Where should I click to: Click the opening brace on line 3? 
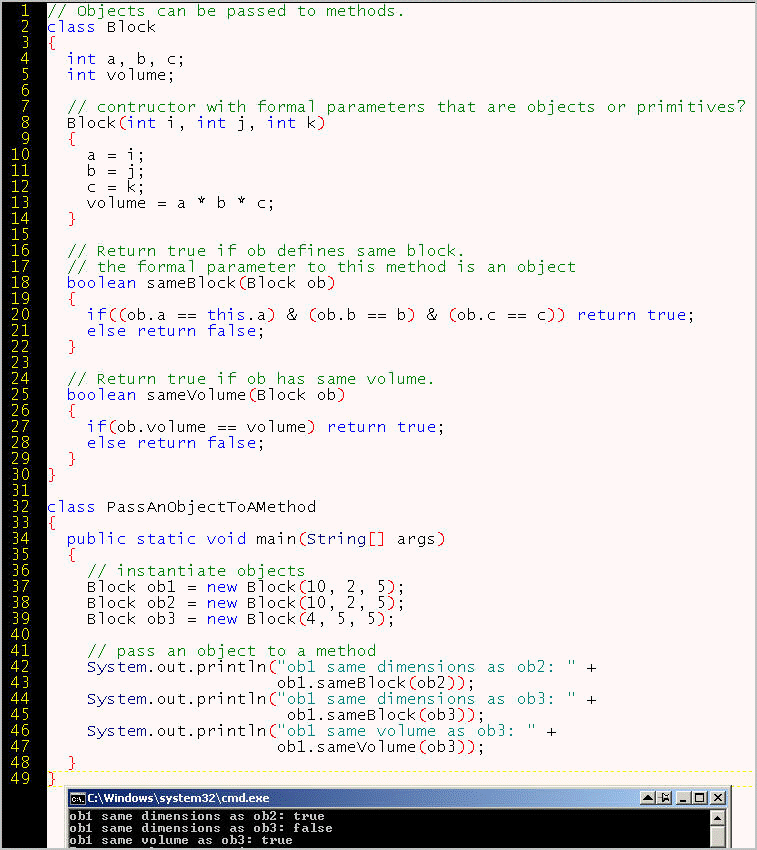(x=52, y=43)
